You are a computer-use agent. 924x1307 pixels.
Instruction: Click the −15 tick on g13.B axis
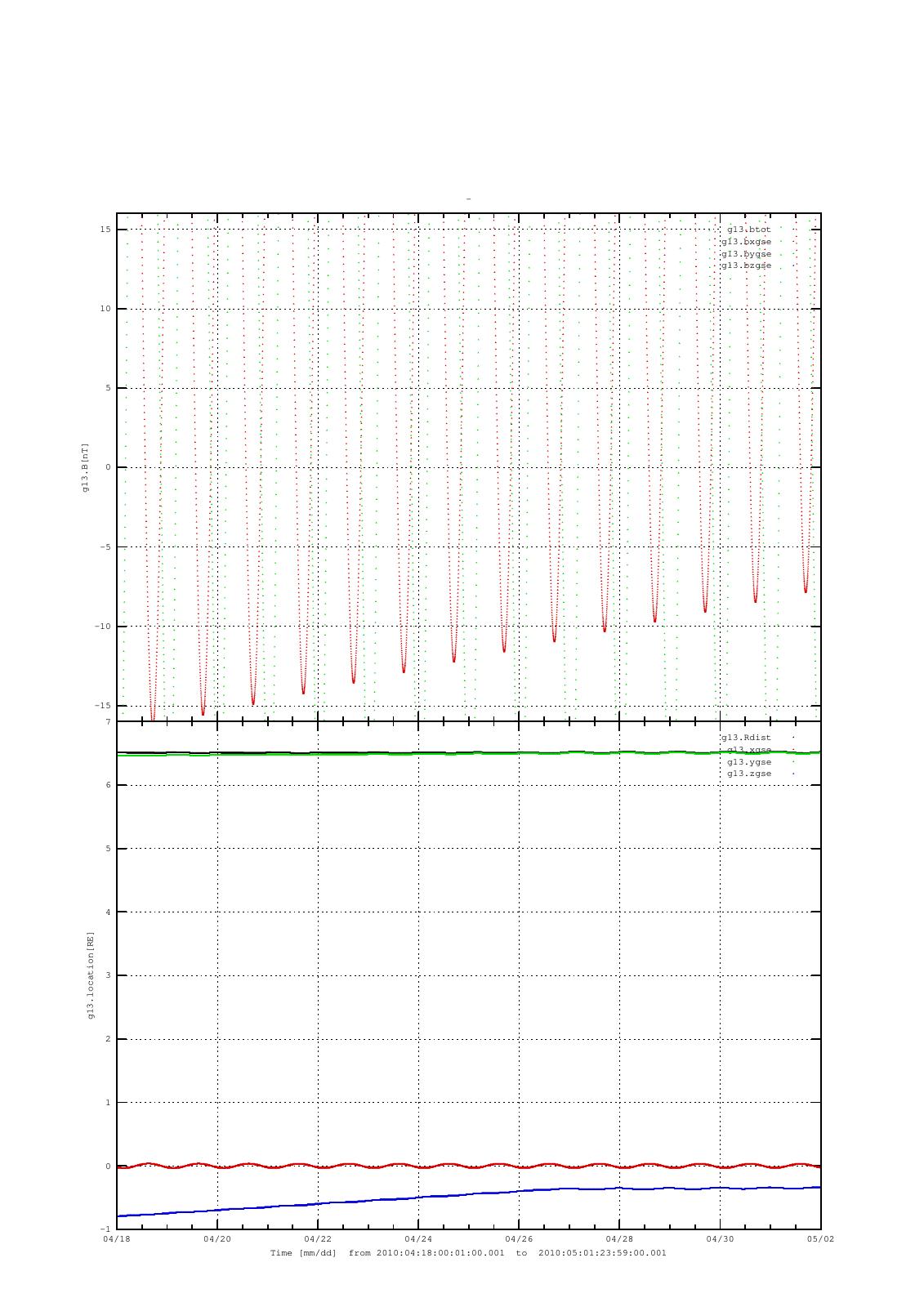click(103, 706)
